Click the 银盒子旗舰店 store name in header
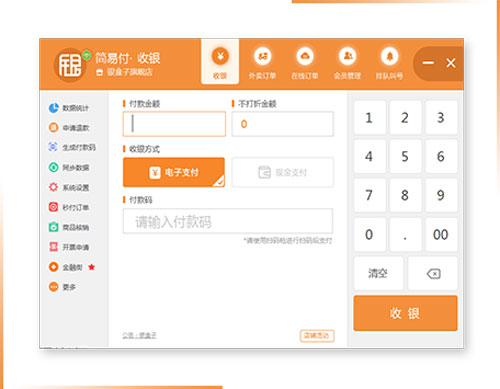This screenshot has height=389, width=500. 129,72
